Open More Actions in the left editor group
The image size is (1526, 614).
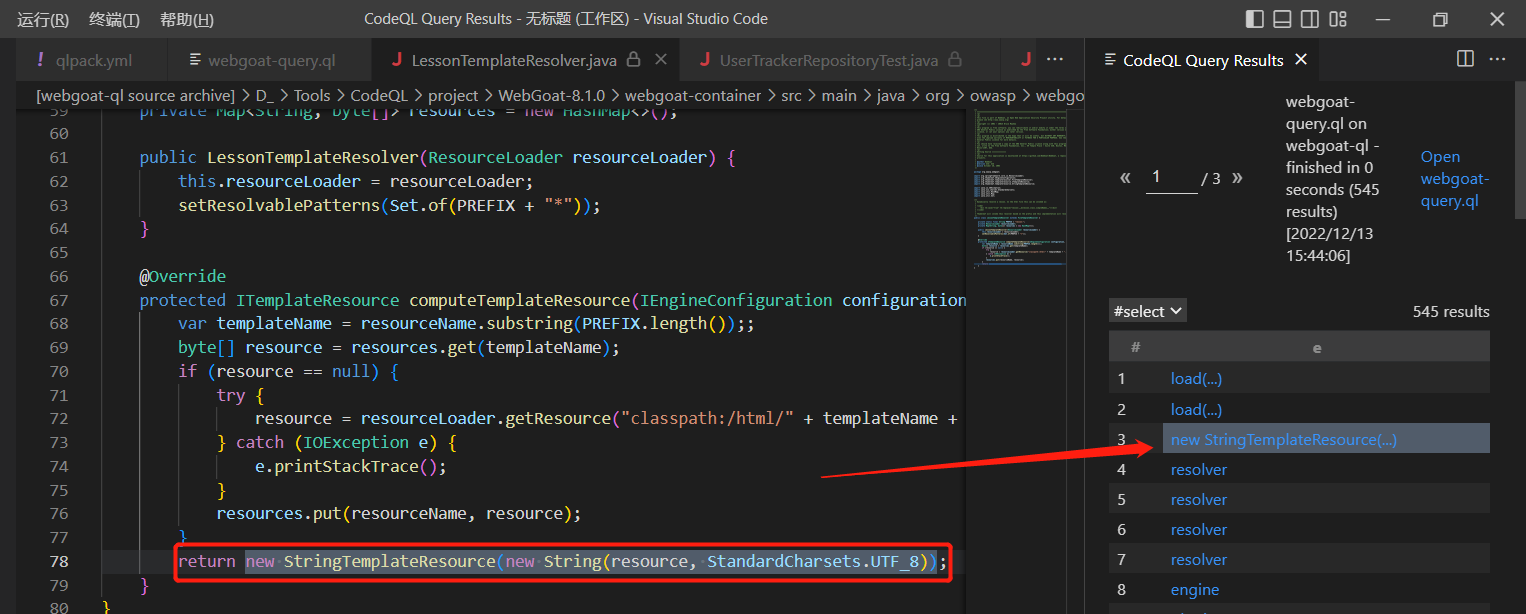tap(1054, 60)
